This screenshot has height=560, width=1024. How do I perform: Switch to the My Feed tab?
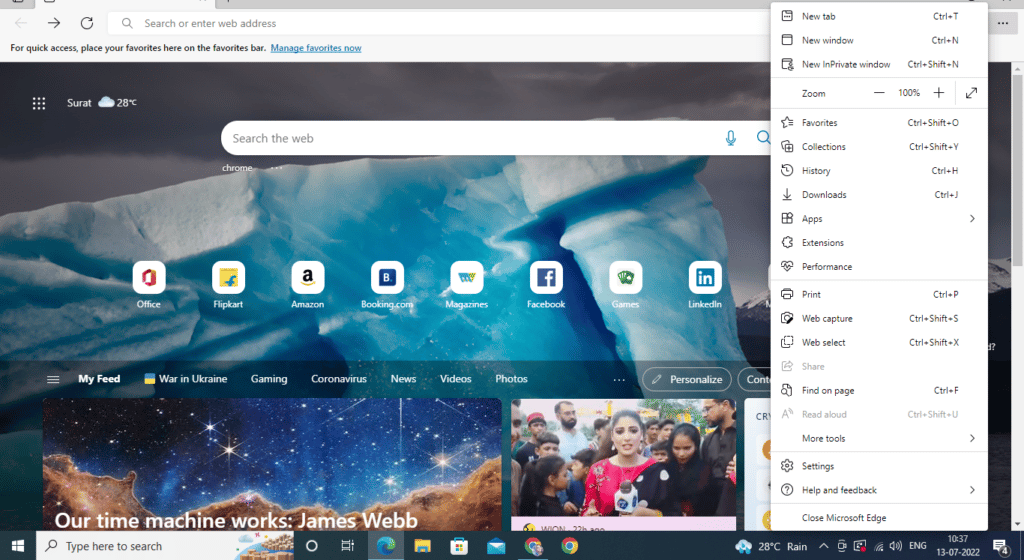99,379
